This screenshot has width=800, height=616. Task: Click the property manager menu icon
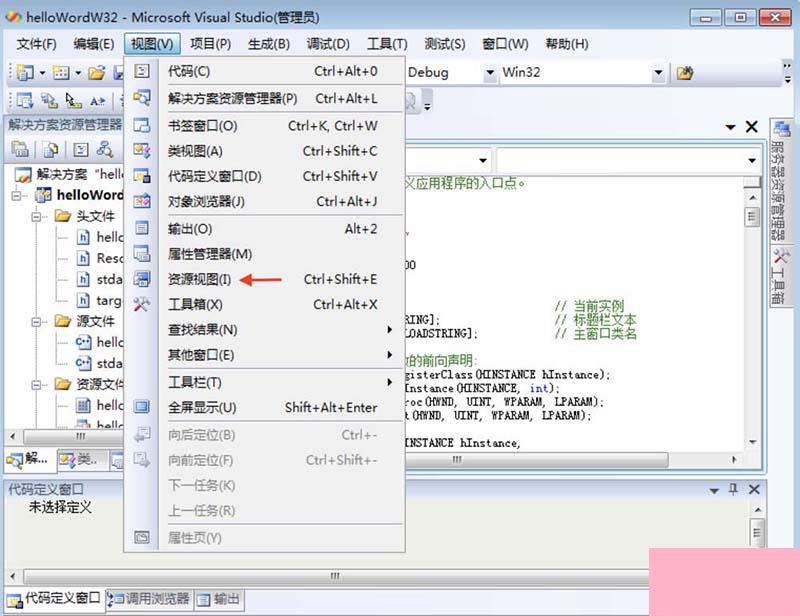(142, 253)
